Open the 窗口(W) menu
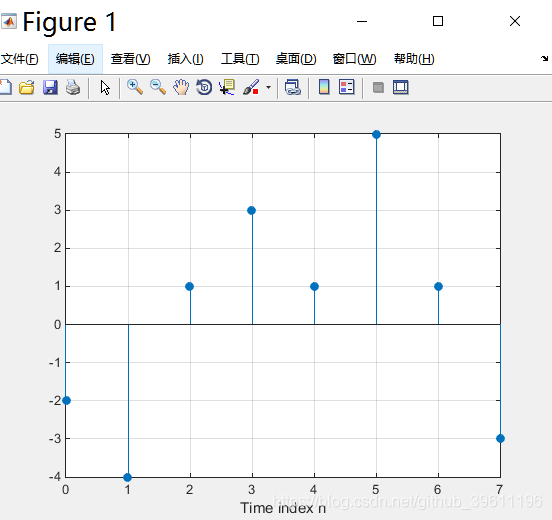This screenshot has width=552, height=520. click(x=355, y=59)
